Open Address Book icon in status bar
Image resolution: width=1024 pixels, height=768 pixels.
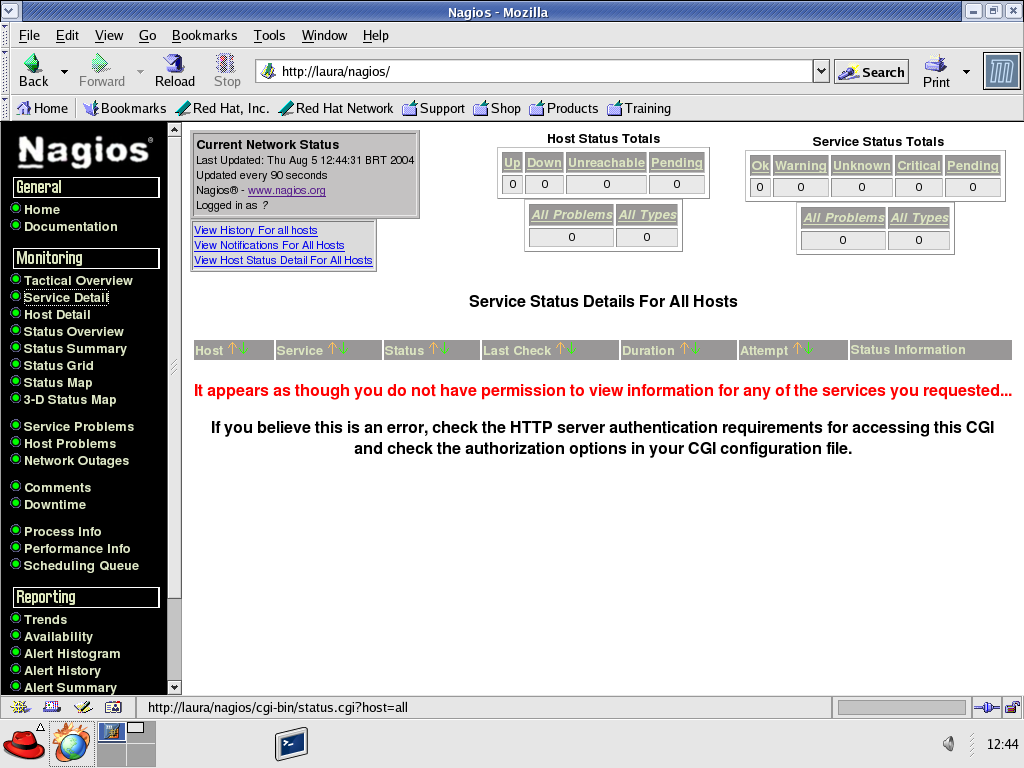pyautogui.click(x=114, y=707)
